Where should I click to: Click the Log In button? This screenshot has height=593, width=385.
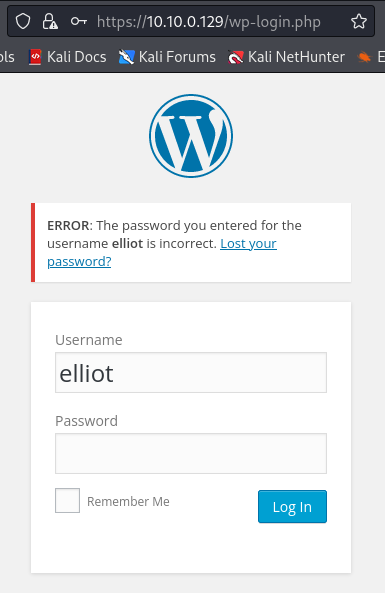pos(292,507)
